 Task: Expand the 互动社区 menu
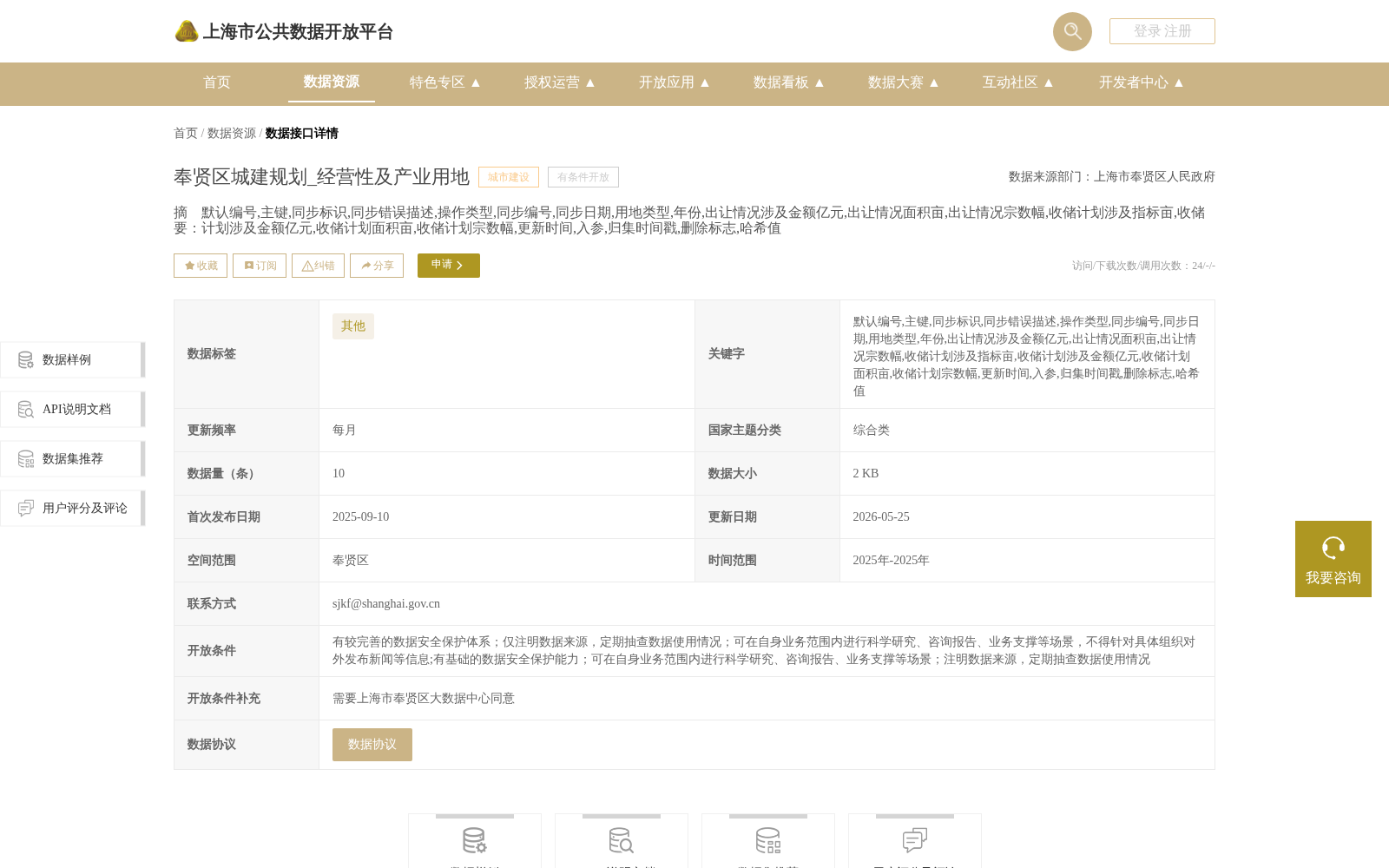point(1018,82)
